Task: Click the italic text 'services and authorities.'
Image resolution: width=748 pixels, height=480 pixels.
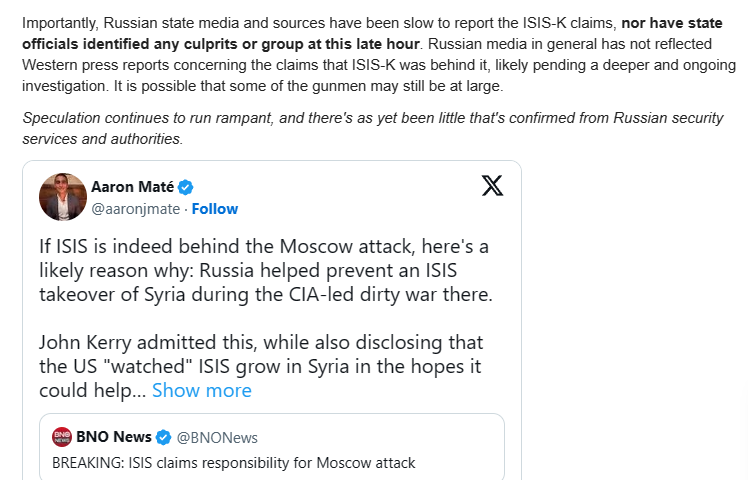Action: pyautogui.click(x=103, y=139)
